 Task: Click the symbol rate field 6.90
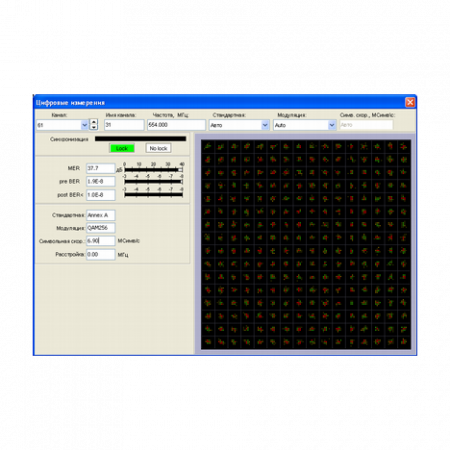click(x=101, y=241)
